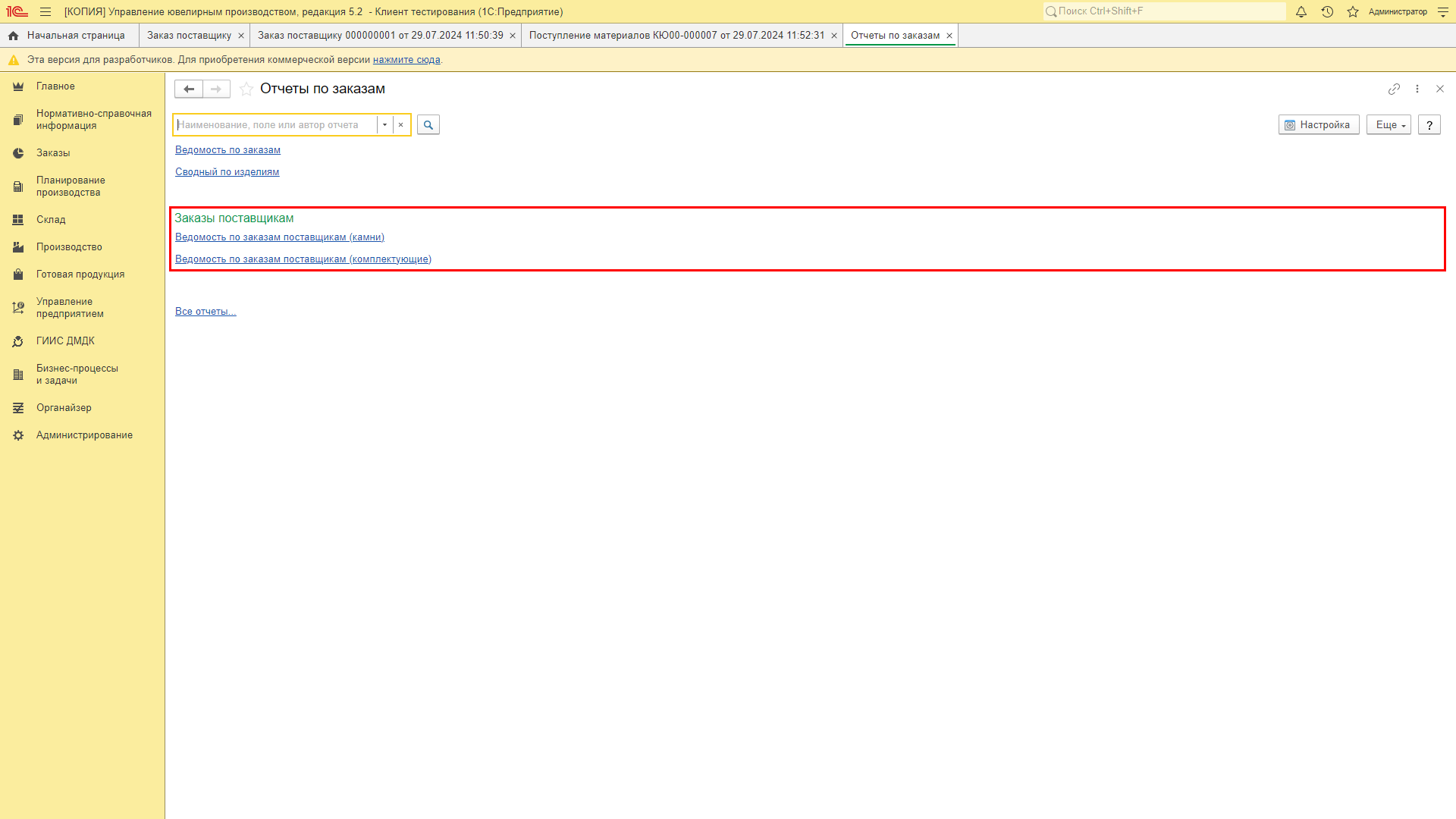Image resolution: width=1456 pixels, height=819 pixels.
Task: Open the three-dot form menu
Action: (x=1417, y=89)
